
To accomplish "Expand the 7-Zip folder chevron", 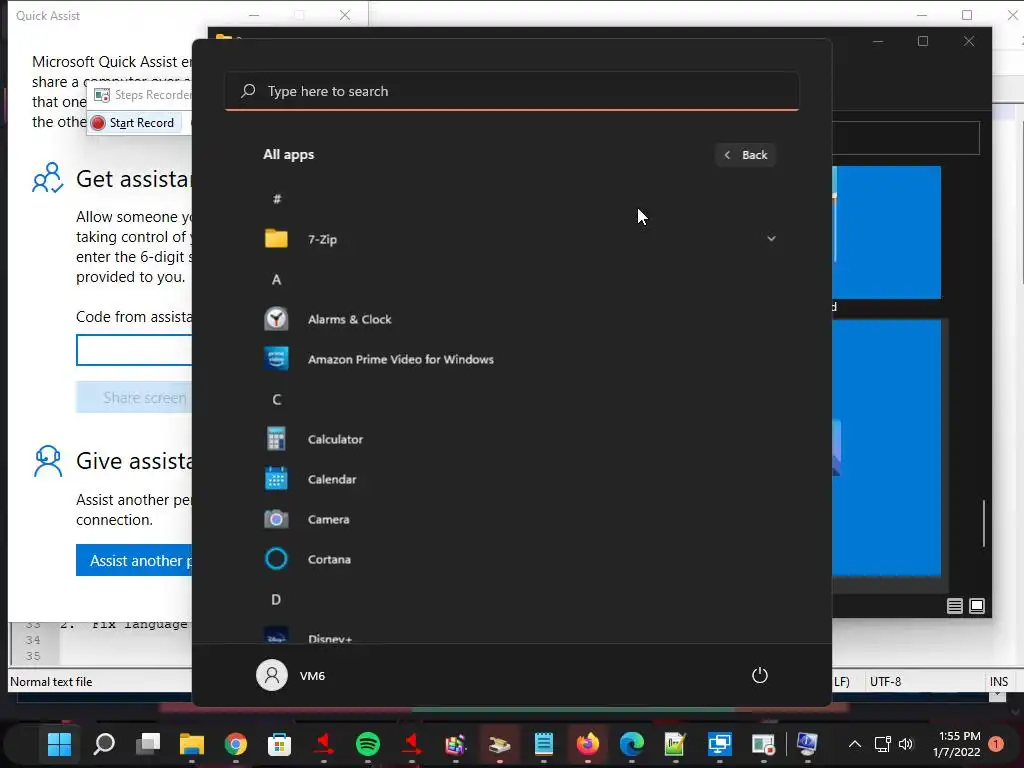I will (x=771, y=239).
